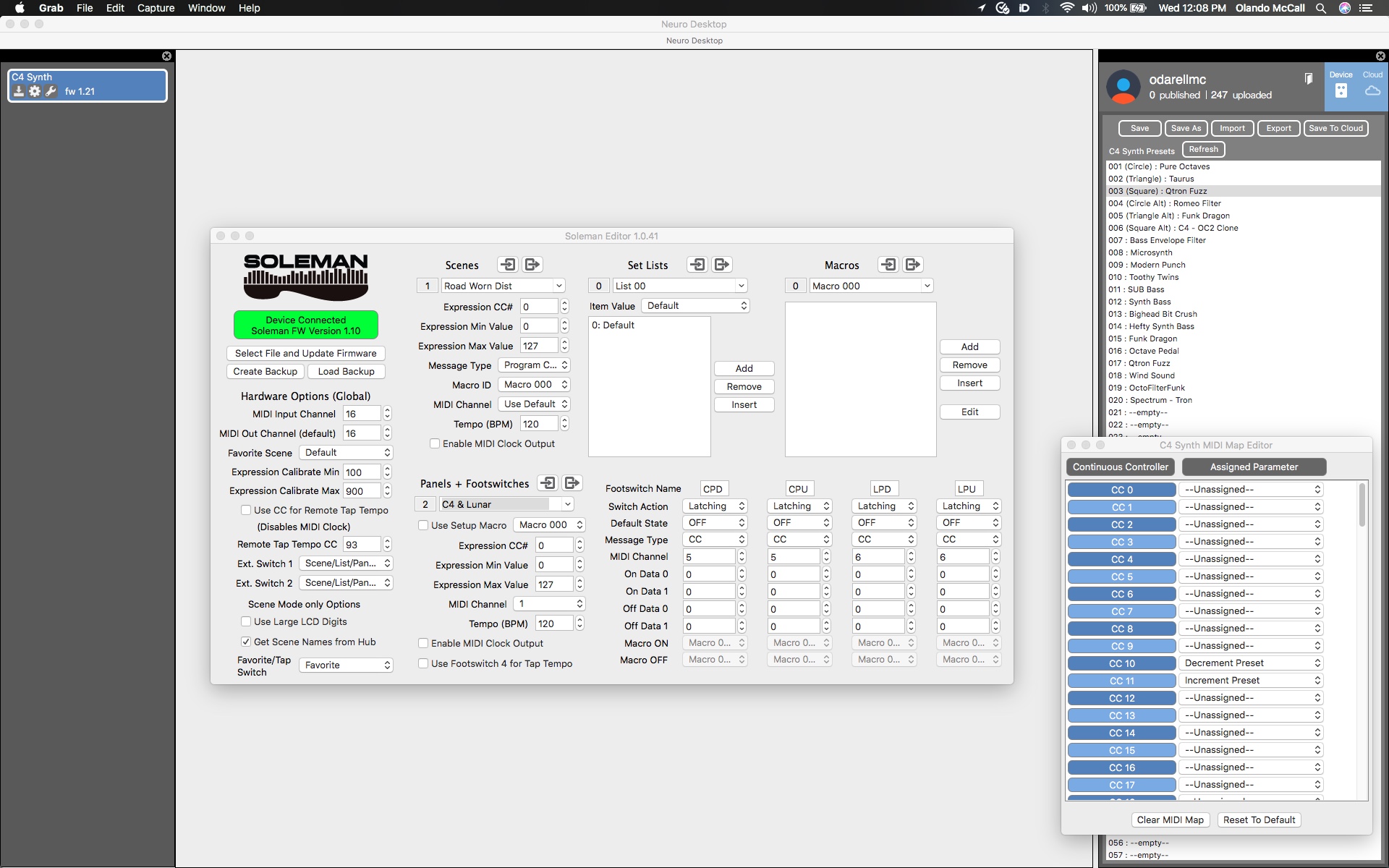Image resolution: width=1389 pixels, height=868 pixels.
Task: Click the MIDI Map Editor vertical scrollbar
Action: click(1363, 506)
